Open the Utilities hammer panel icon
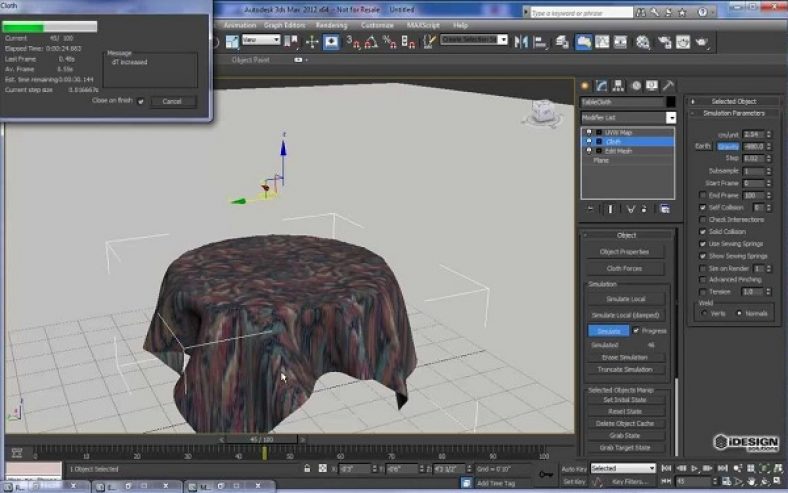This screenshot has width=788, height=493. [x=667, y=85]
